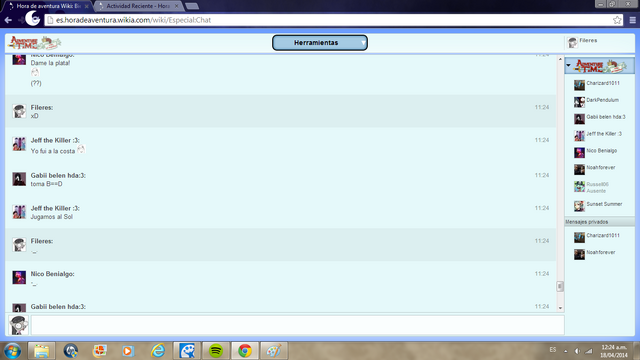
Task: Click the chat scrollbar down arrow
Action: pos(560,308)
